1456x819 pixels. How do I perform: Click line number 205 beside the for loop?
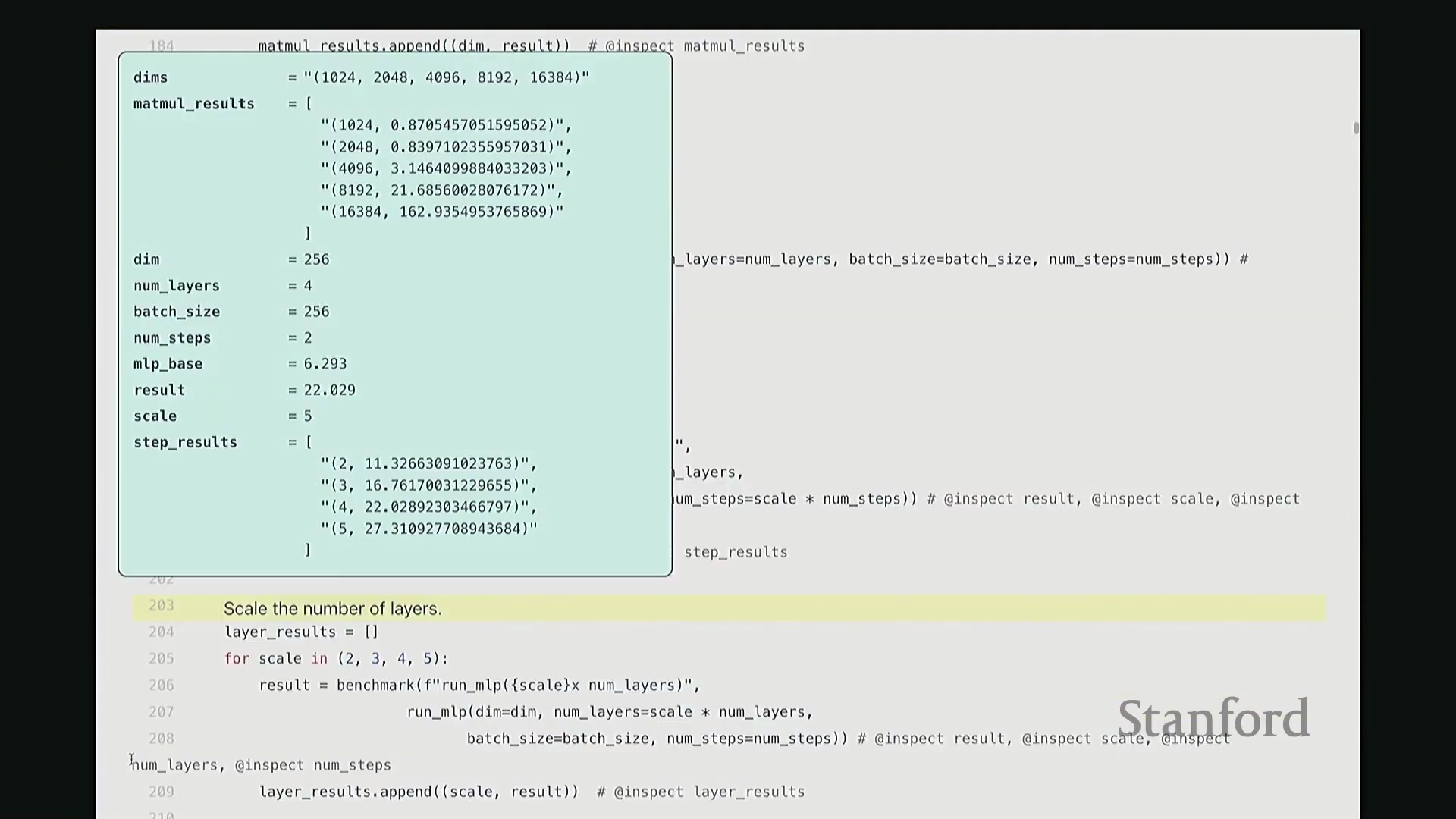click(161, 658)
